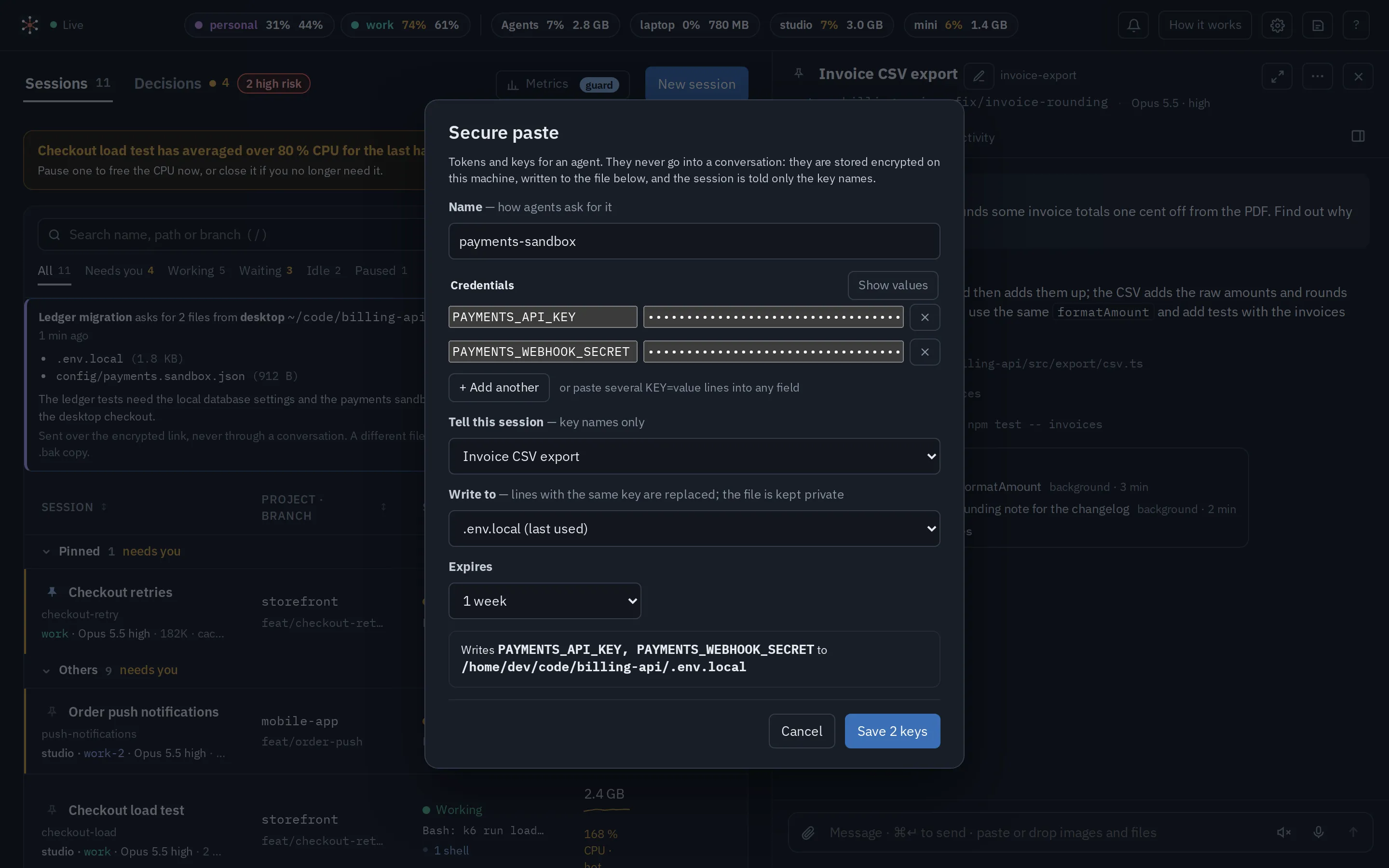Expand the Invoice CSV export panel
Image resolution: width=1389 pixels, height=868 pixels.
pos(1277,76)
